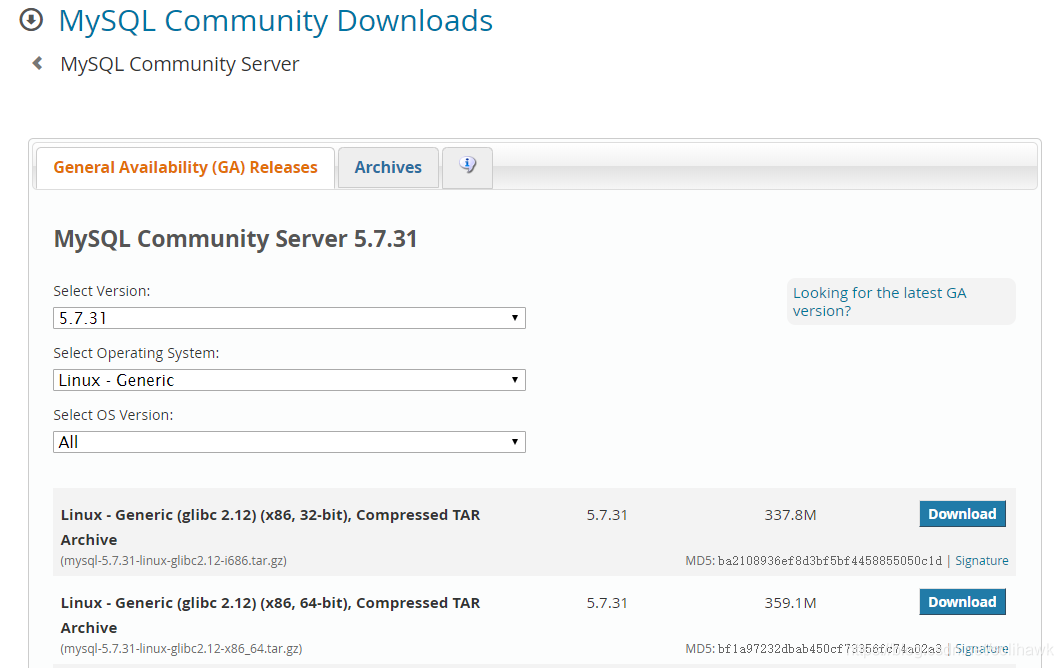Select the General Availability (GA) Releases tab

coord(185,167)
